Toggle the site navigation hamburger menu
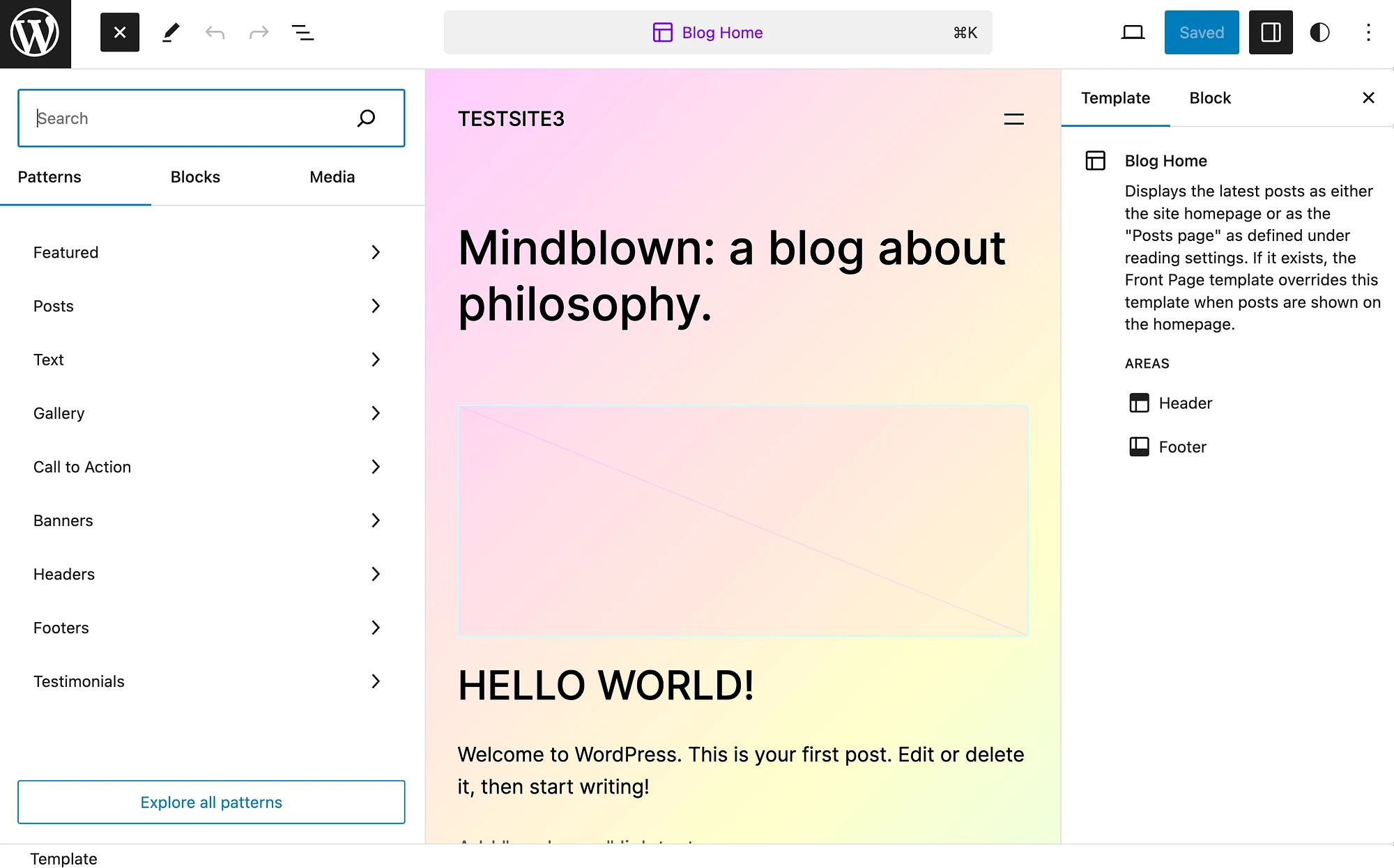 coord(1013,119)
